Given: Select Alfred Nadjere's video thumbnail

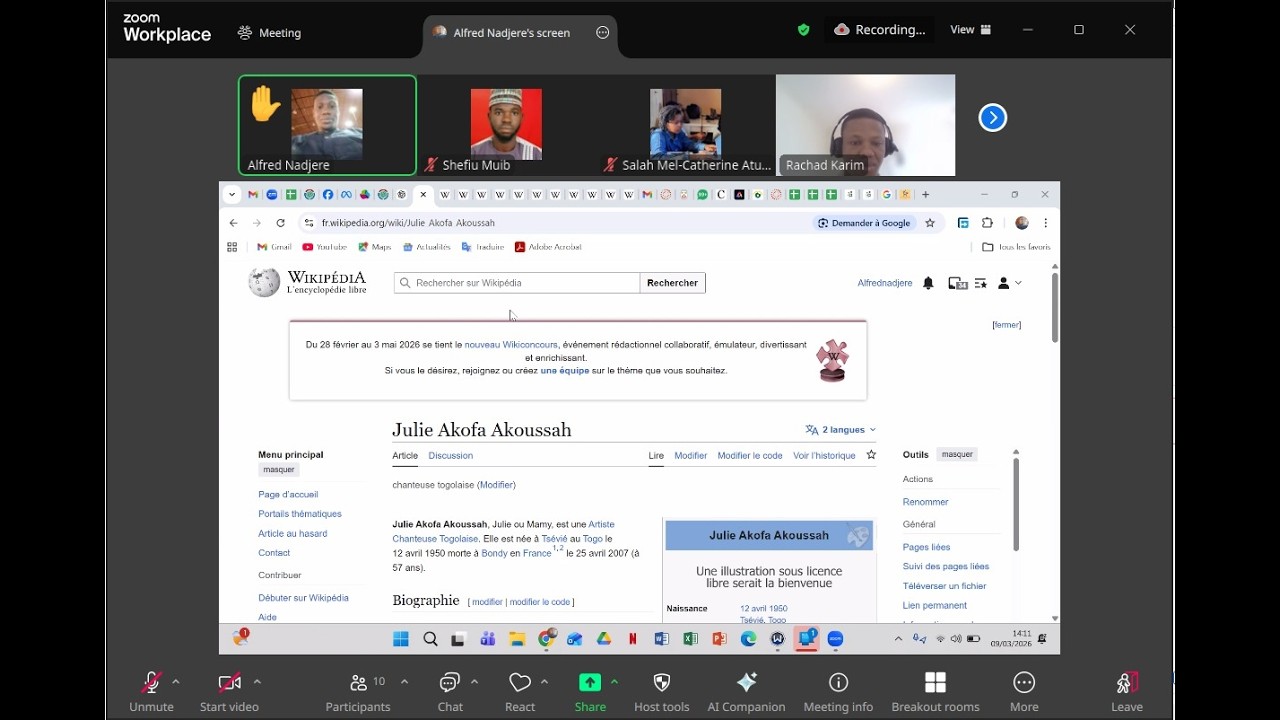Looking at the screenshot, I should pyautogui.click(x=327, y=125).
